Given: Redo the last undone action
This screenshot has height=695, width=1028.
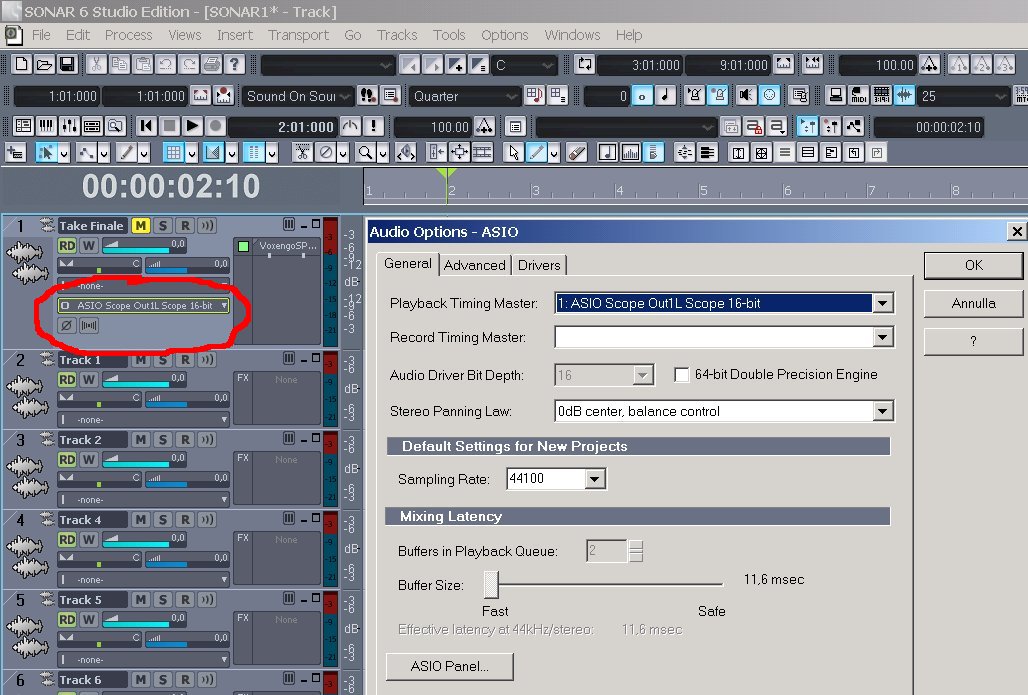Looking at the screenshot, I should 189,64.
